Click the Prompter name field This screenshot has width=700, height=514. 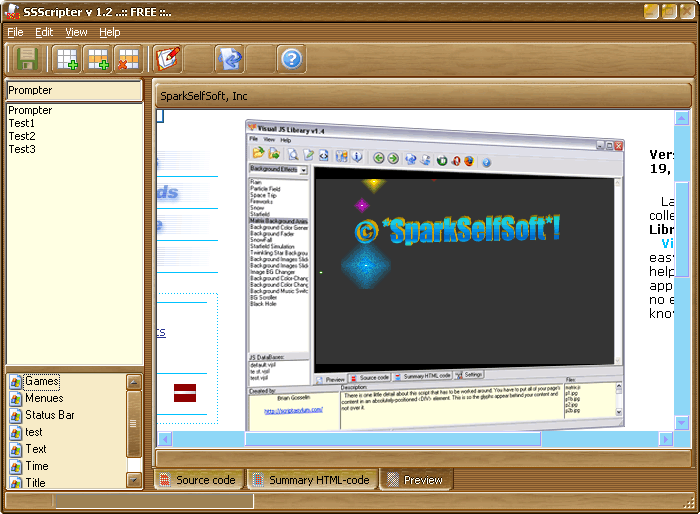[74, 90]
